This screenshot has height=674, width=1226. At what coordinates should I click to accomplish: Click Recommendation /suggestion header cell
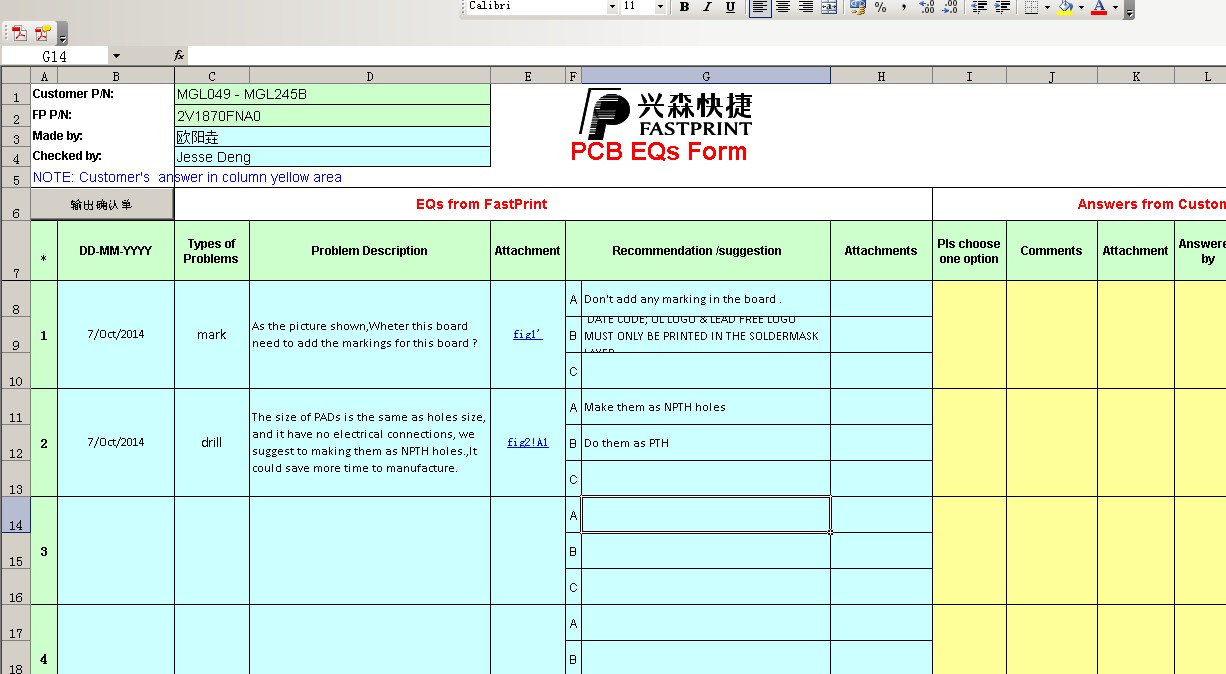(698, 251)
